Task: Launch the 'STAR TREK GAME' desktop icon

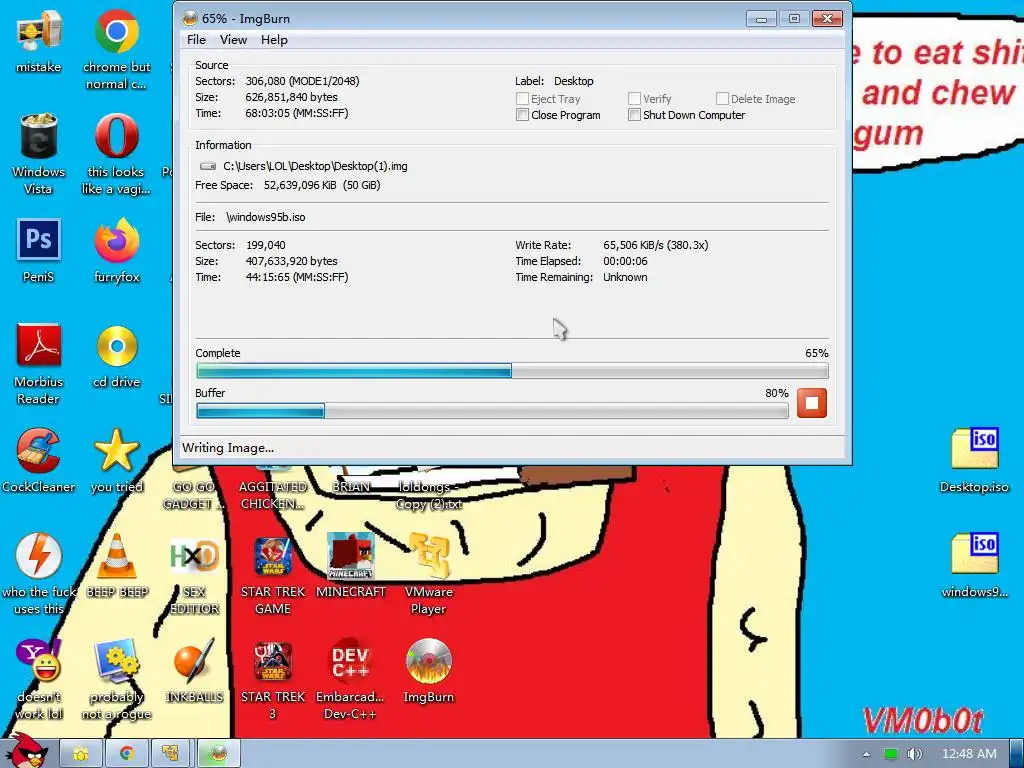Action: [273, 556]
